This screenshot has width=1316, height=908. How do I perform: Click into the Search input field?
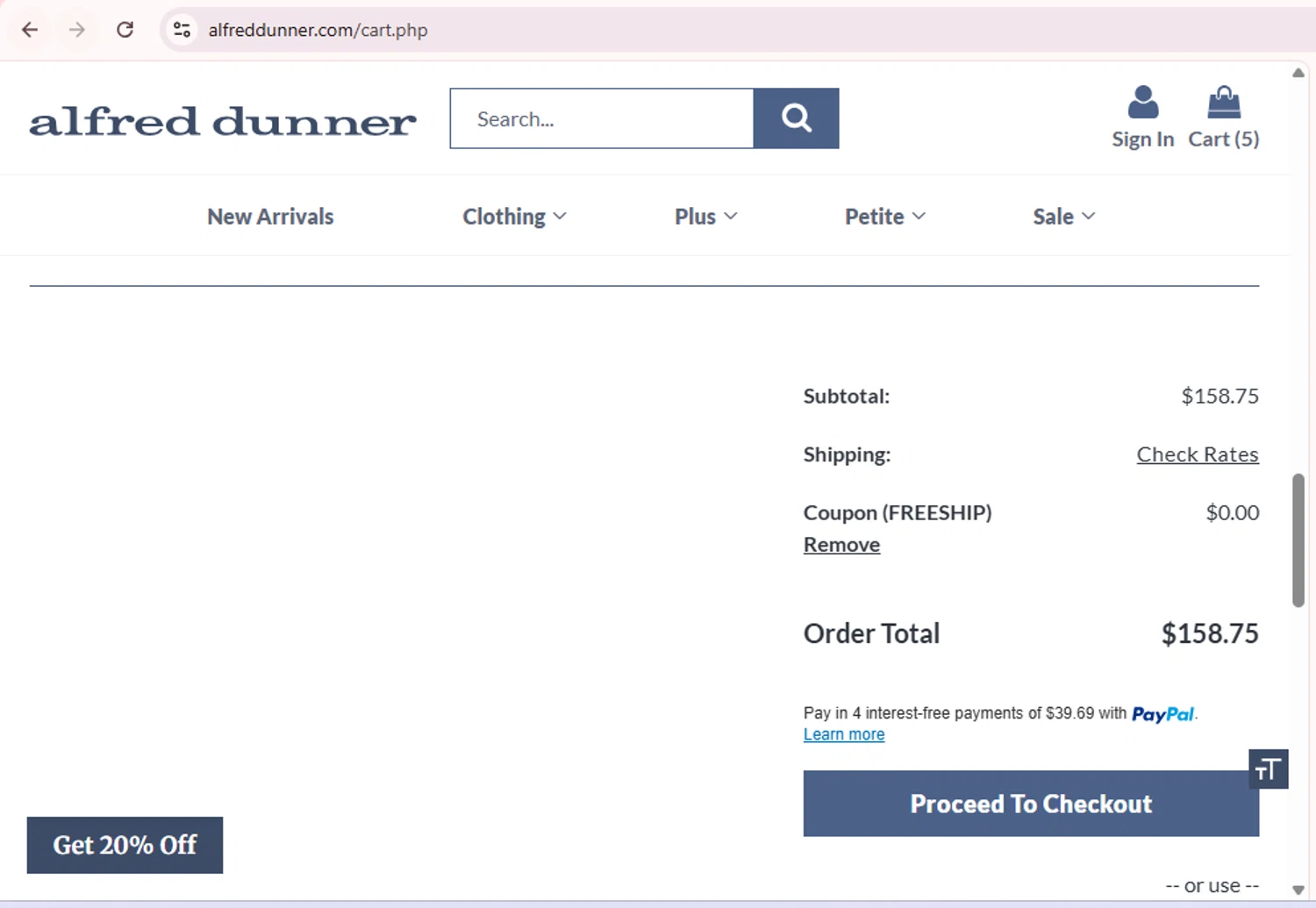click(x=602, y=118)
